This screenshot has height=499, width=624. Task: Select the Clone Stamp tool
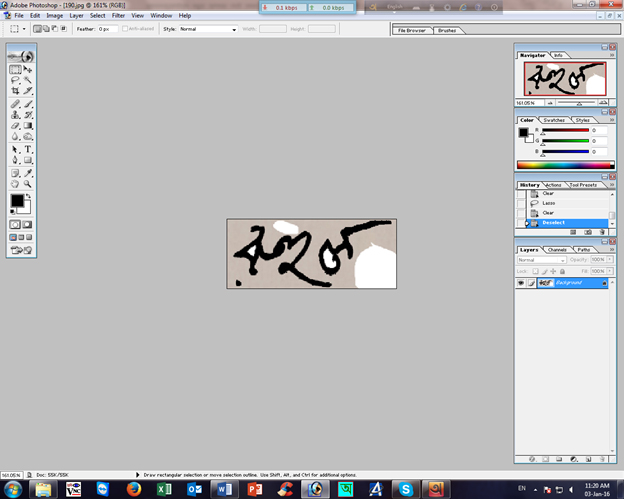pyautogui.click(x=15, y=115)
